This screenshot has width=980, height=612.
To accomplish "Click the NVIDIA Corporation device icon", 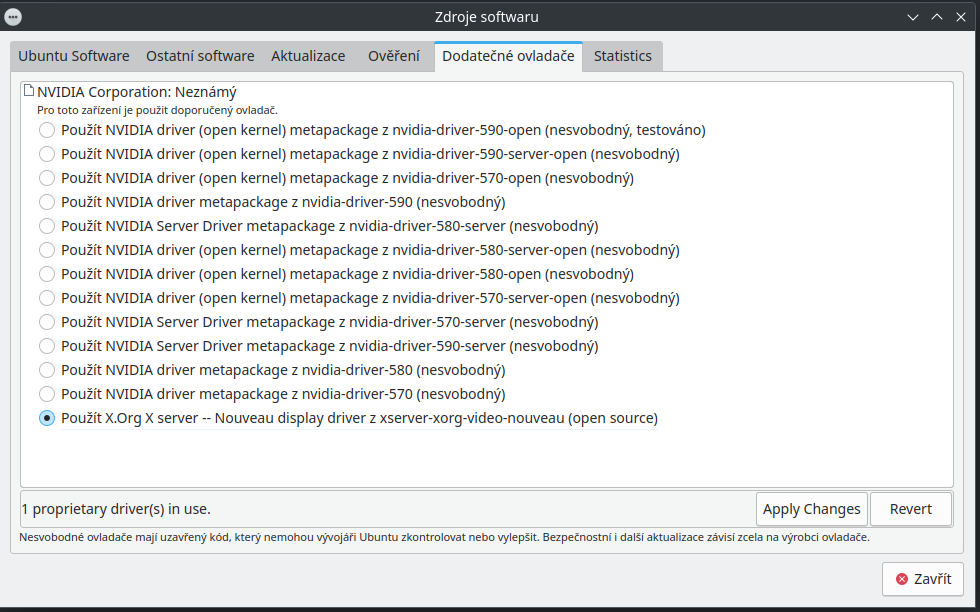I will tap(29, 91).
